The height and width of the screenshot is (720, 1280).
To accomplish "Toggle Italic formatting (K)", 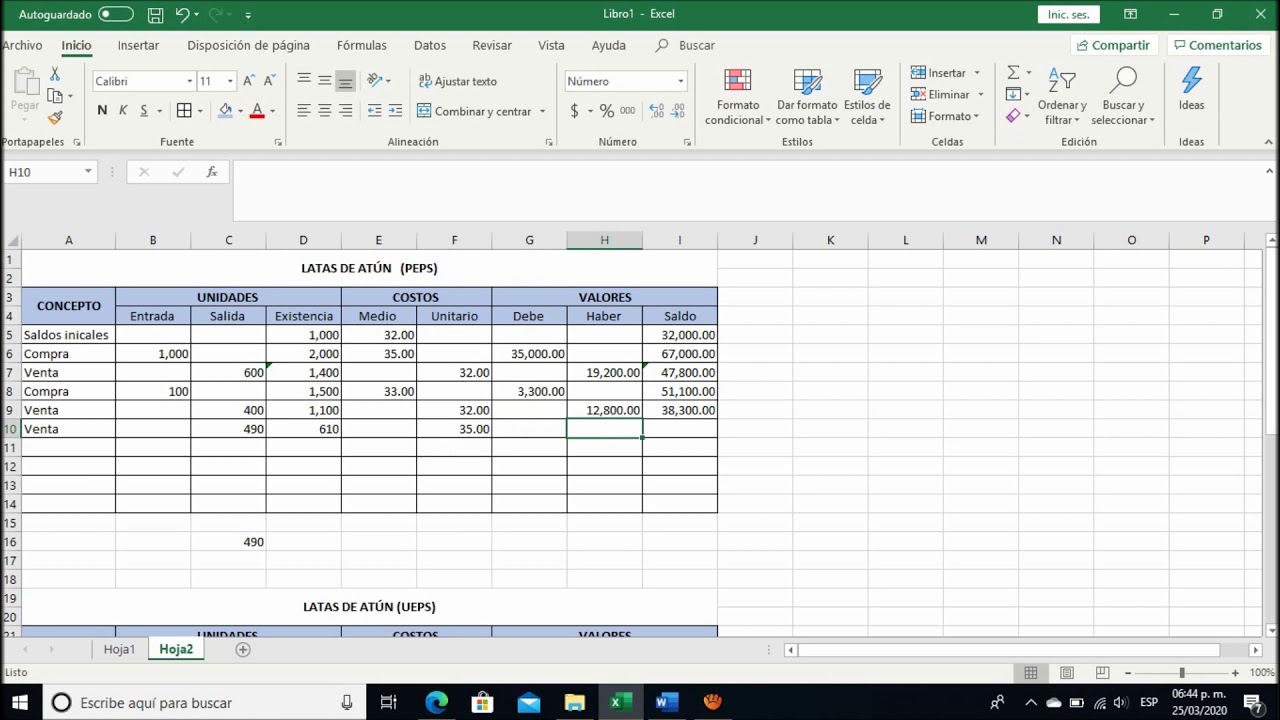I will click(x=123, y=111).
